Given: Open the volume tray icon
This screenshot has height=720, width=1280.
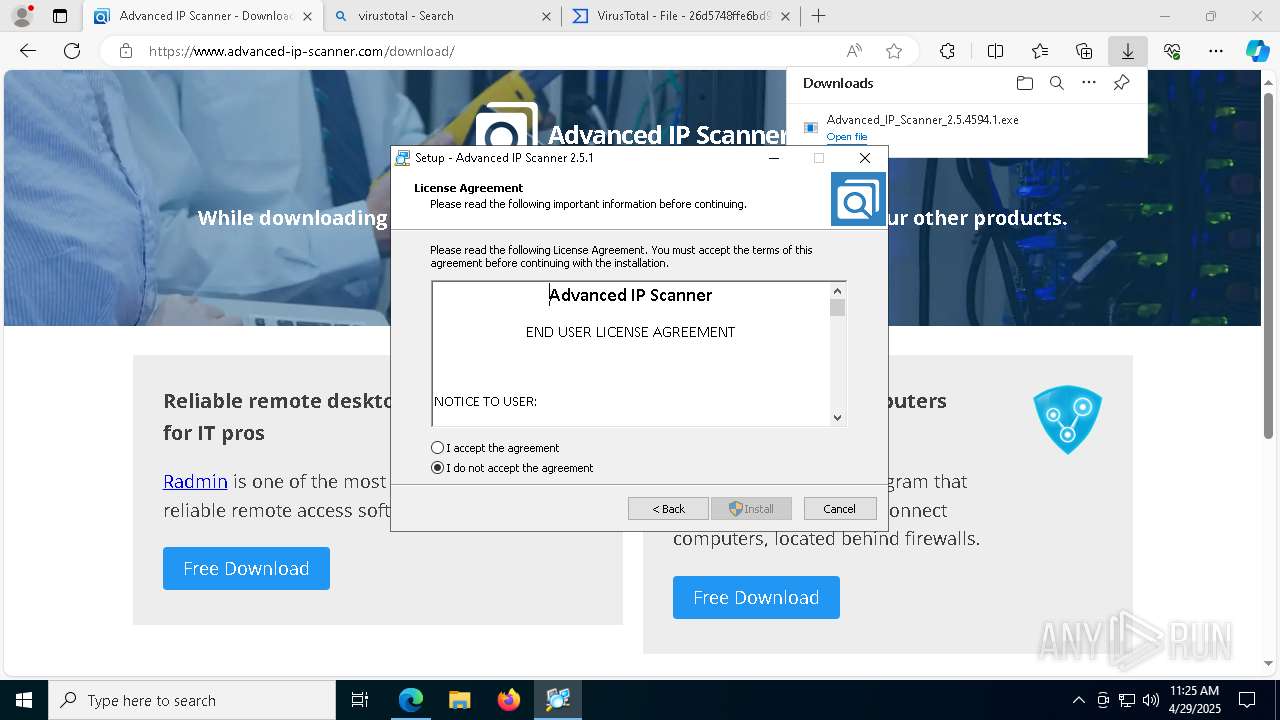Looking at the screenshot, I should (x=1150, y=700).
